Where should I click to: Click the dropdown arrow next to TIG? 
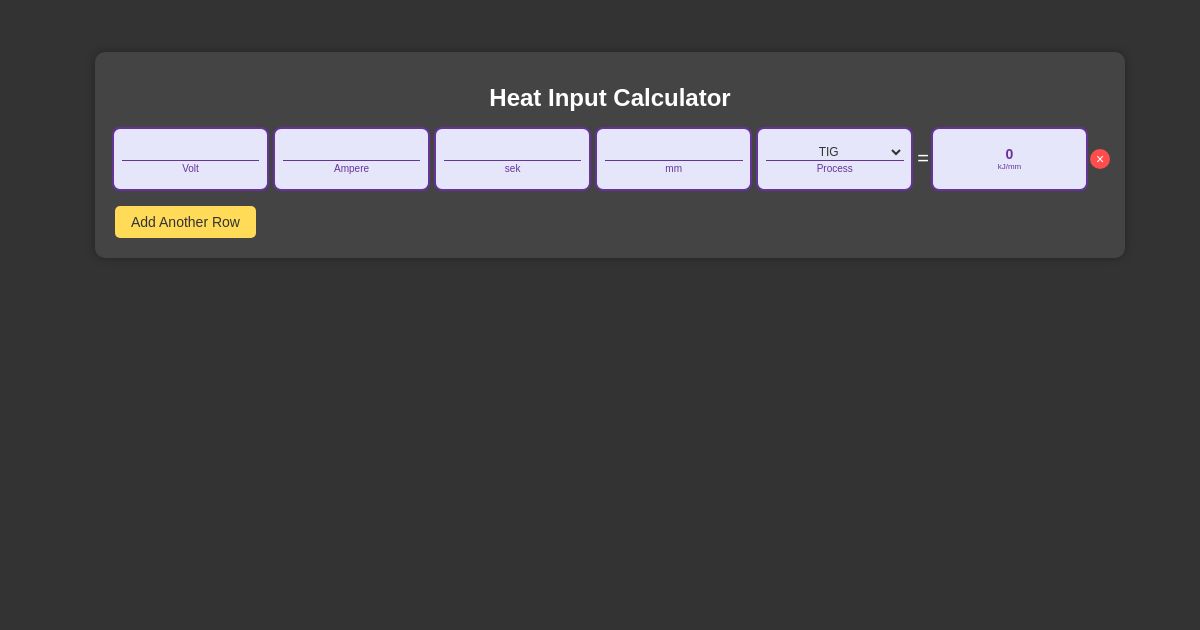(896, 152)
